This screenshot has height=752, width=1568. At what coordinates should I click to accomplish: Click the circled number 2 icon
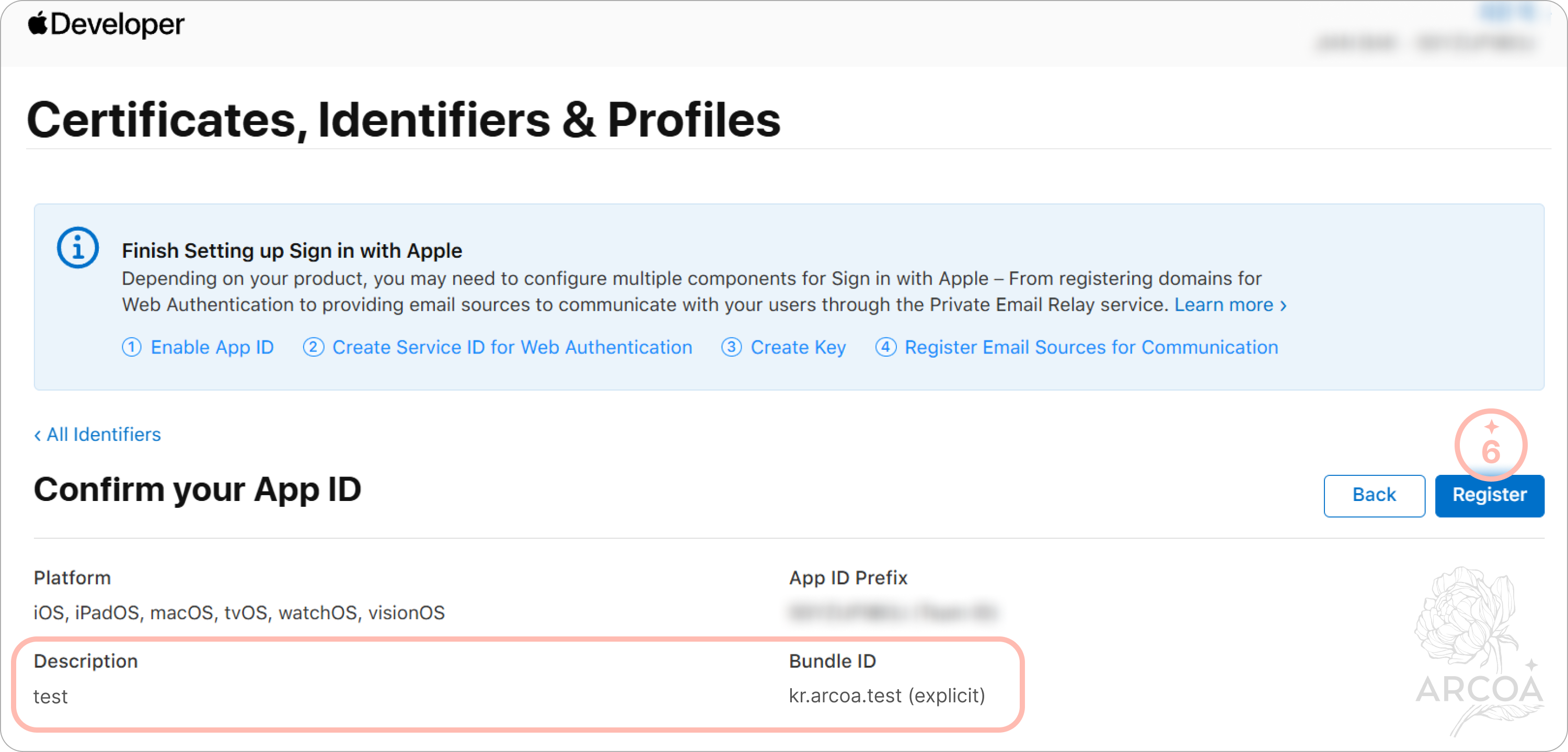(314, 347)
